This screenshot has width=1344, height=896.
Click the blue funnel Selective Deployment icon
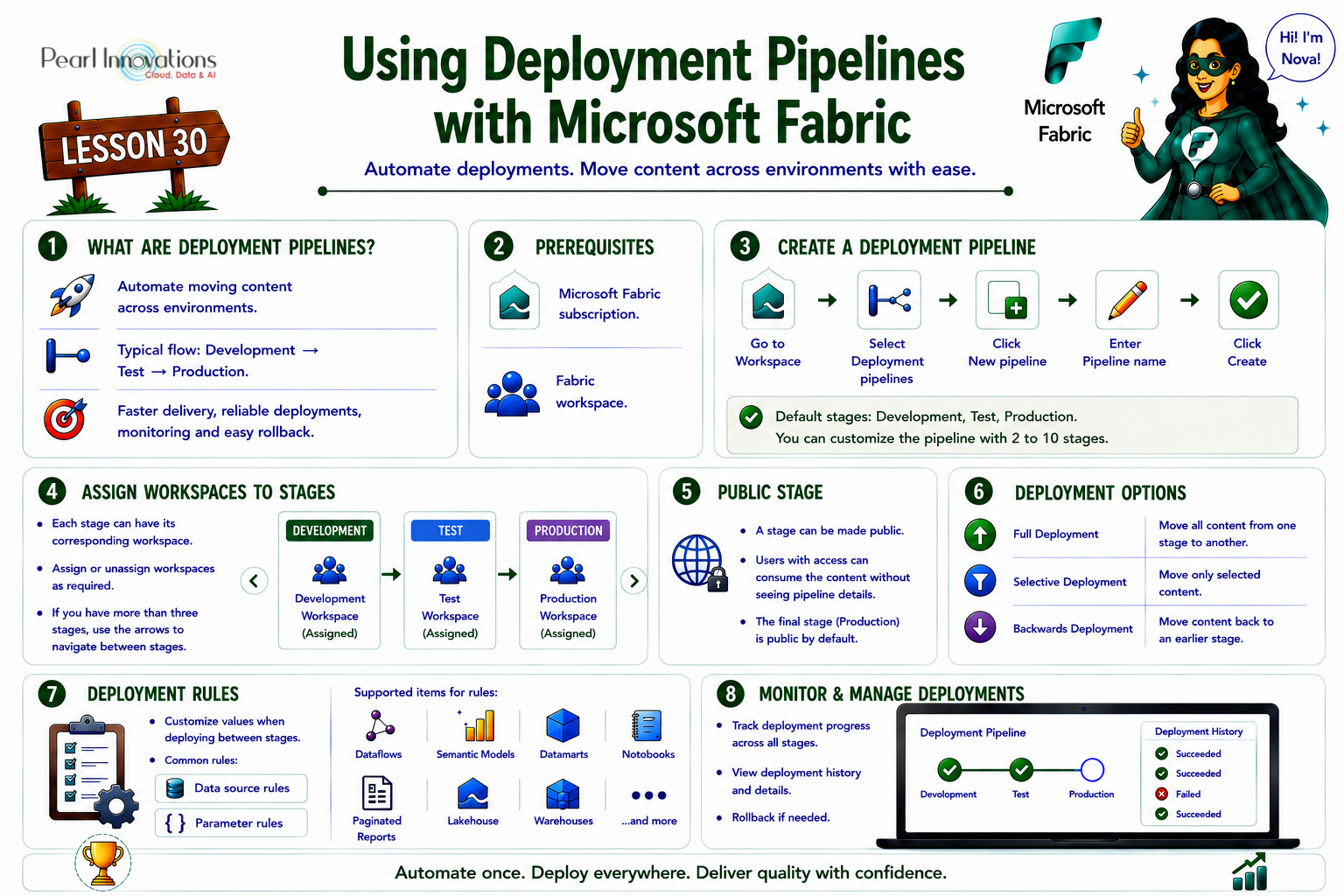[980, 581]
